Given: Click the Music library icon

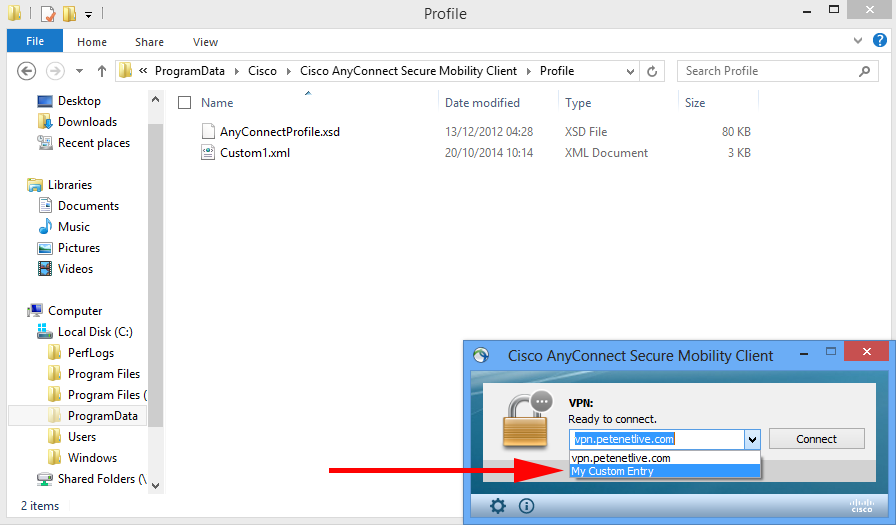Looking at the screenshot, I should 45,227.
